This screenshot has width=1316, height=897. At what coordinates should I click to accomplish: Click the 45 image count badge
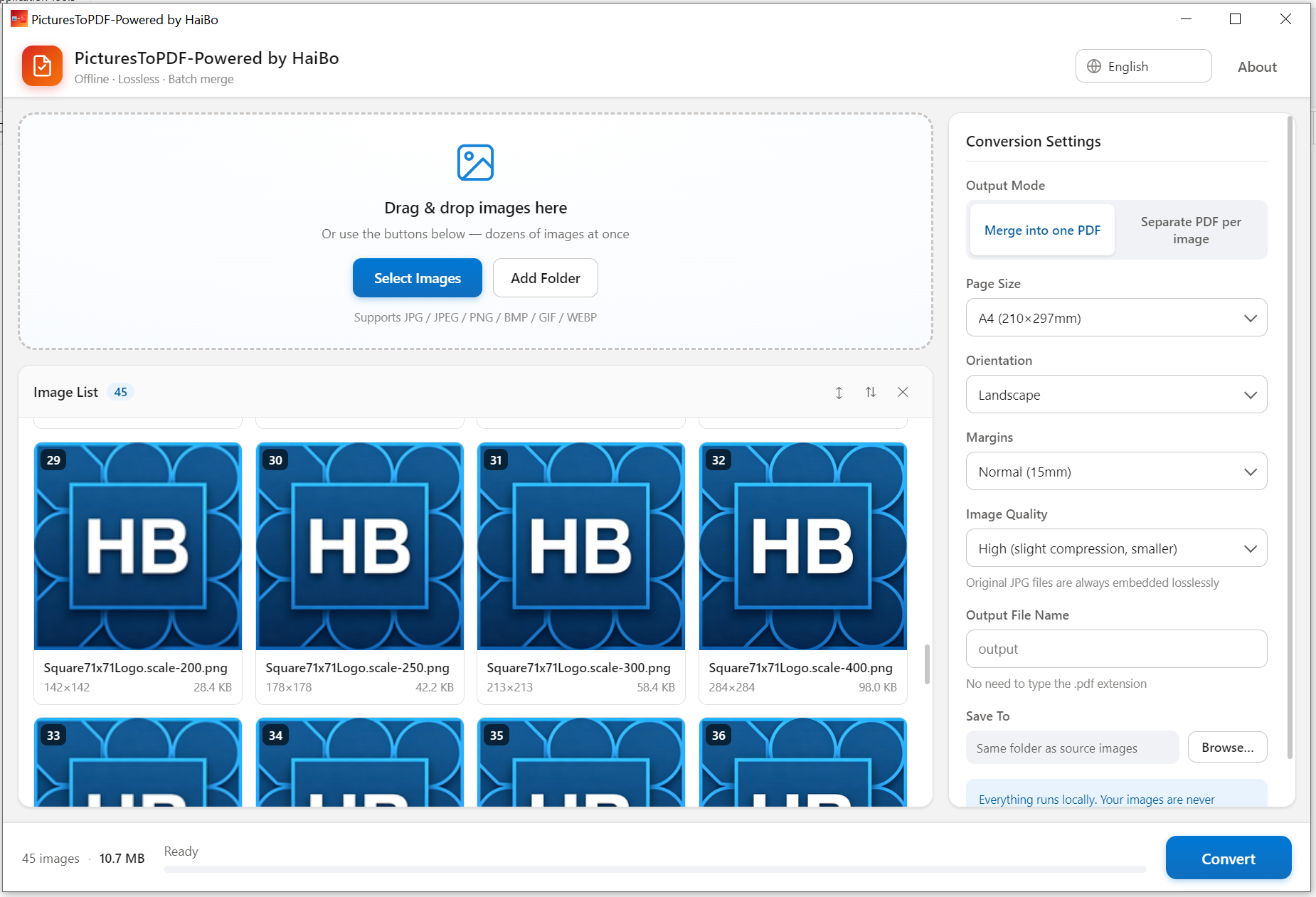tap(121, 392)
